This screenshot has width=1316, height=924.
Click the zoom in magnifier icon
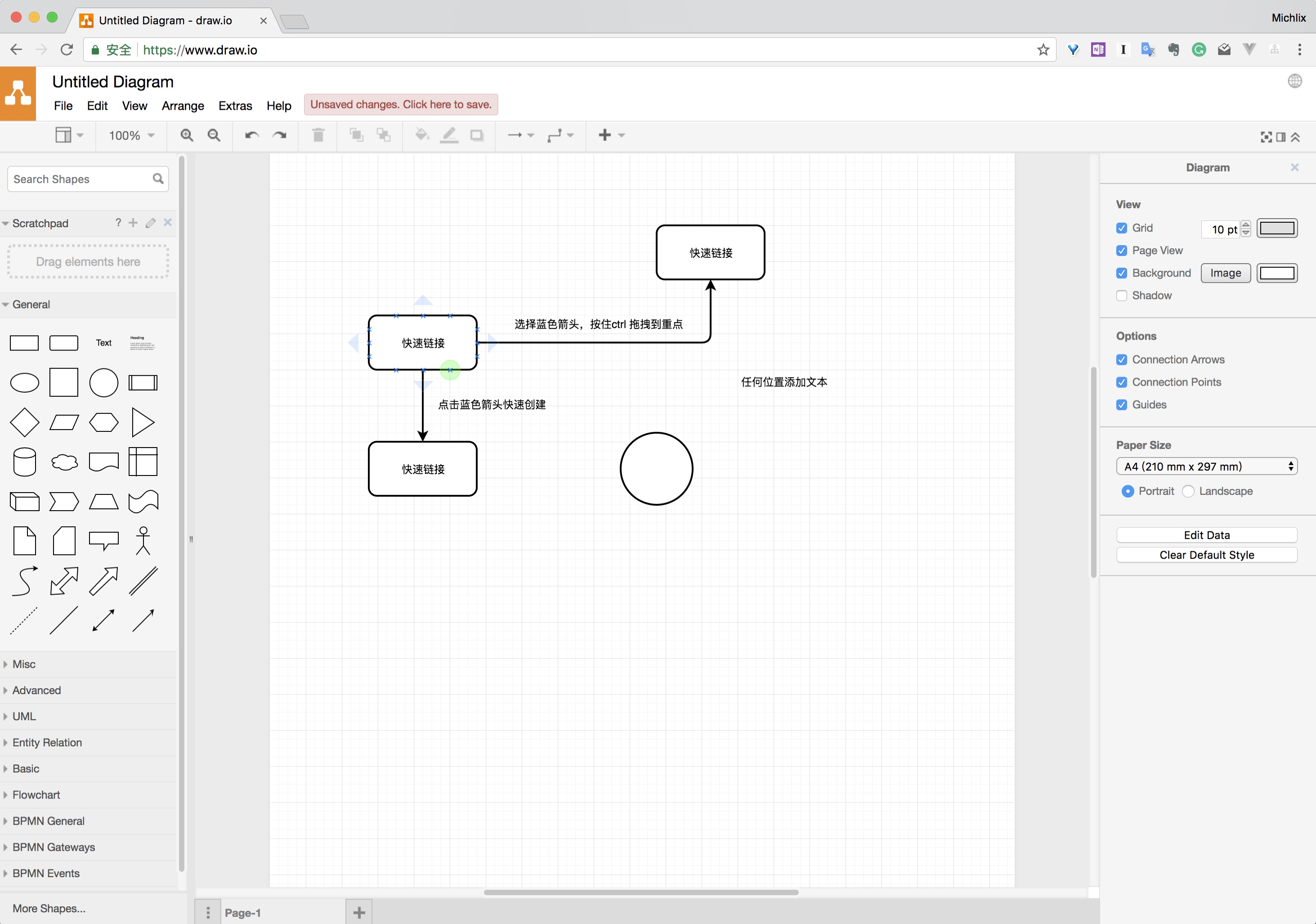[186, 135]
